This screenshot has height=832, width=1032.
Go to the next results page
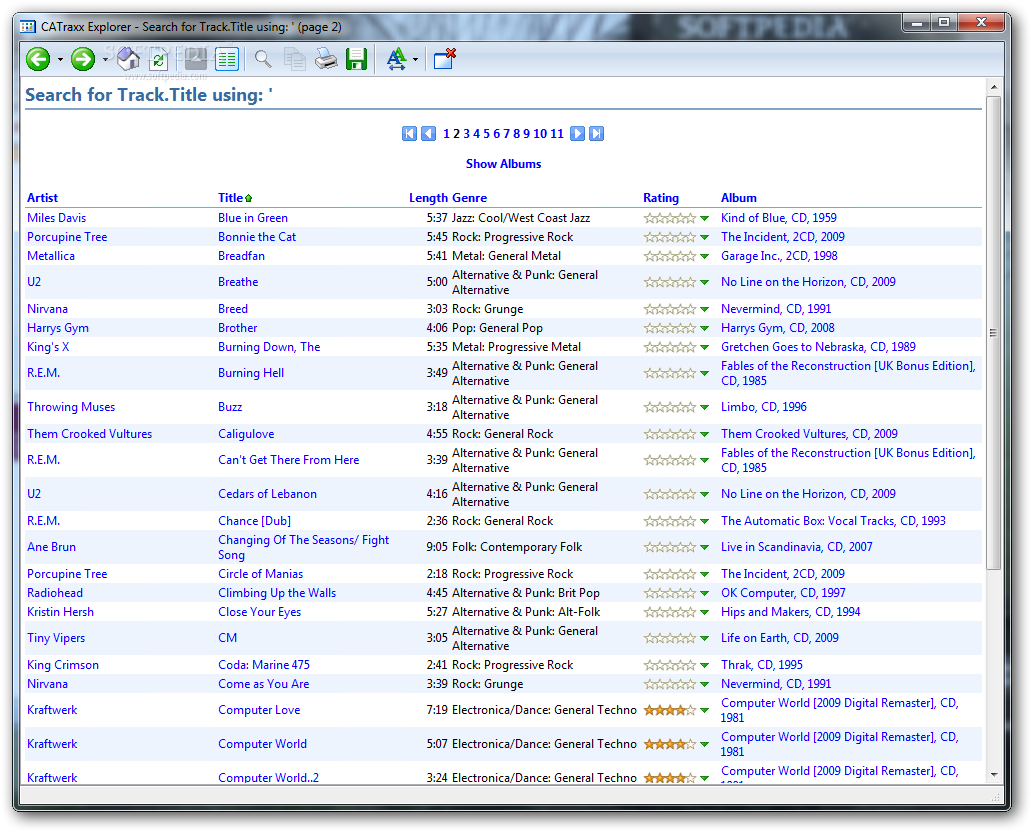(x=577, y=134)
